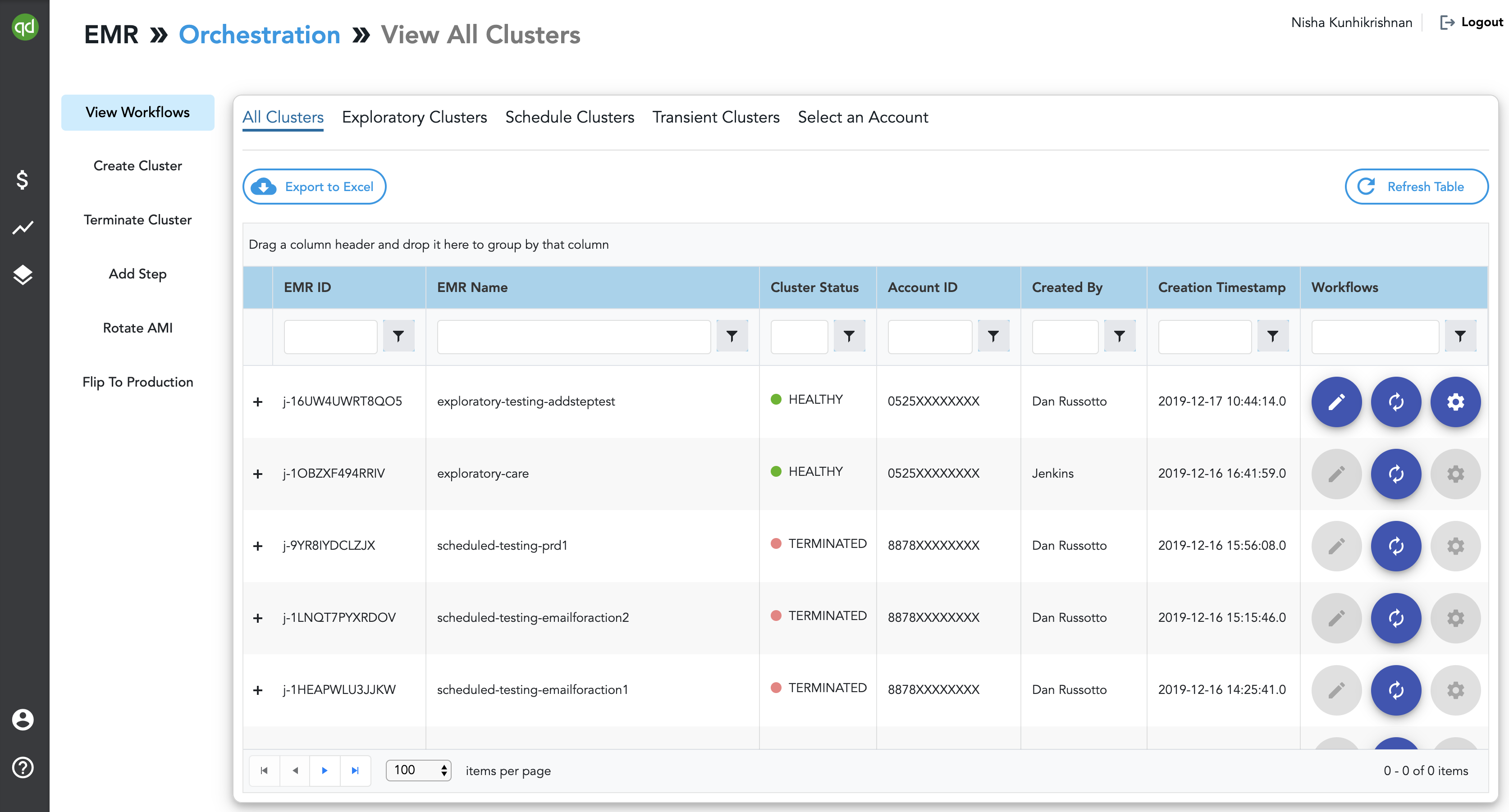The image size is (1509, 812).
Task: Go to next page of results
Action: pyautogui.click(x=325, y=771)
